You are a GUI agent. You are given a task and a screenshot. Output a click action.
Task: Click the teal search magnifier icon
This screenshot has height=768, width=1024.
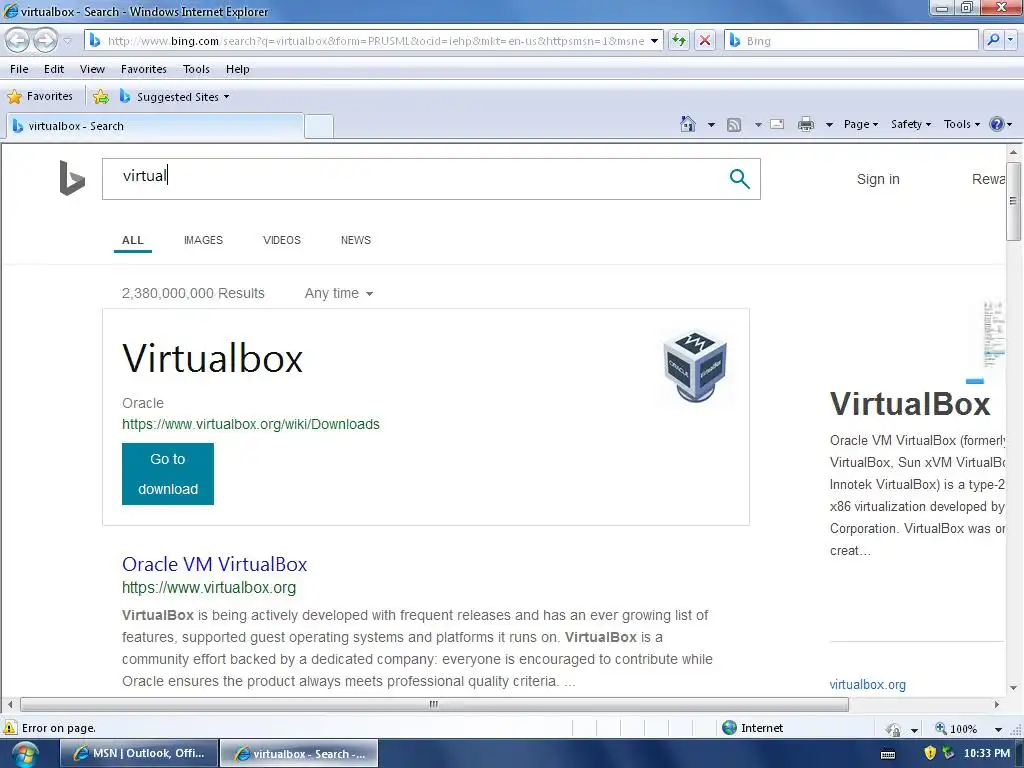[739, 178]
